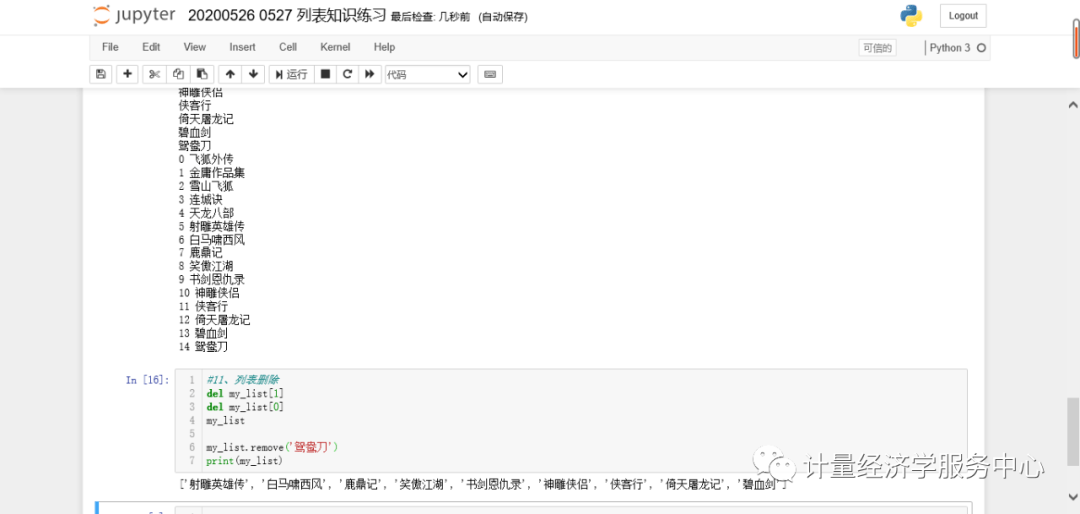
Task: Click output line 14 鸳鸯刀
Action: point(202,347)
